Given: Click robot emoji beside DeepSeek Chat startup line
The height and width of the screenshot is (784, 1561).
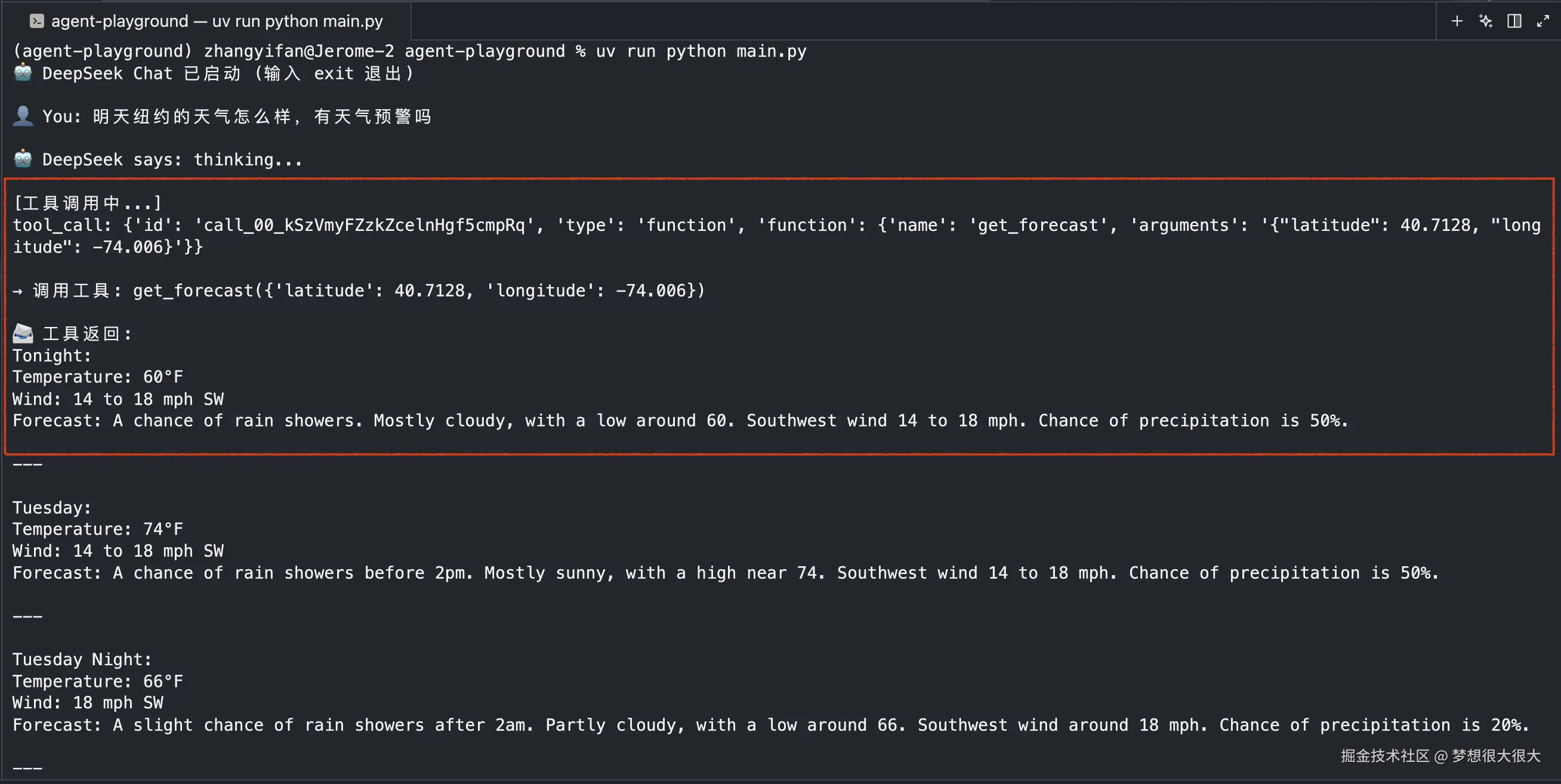Looking at the screenshot, I should (x=23, y=73).
